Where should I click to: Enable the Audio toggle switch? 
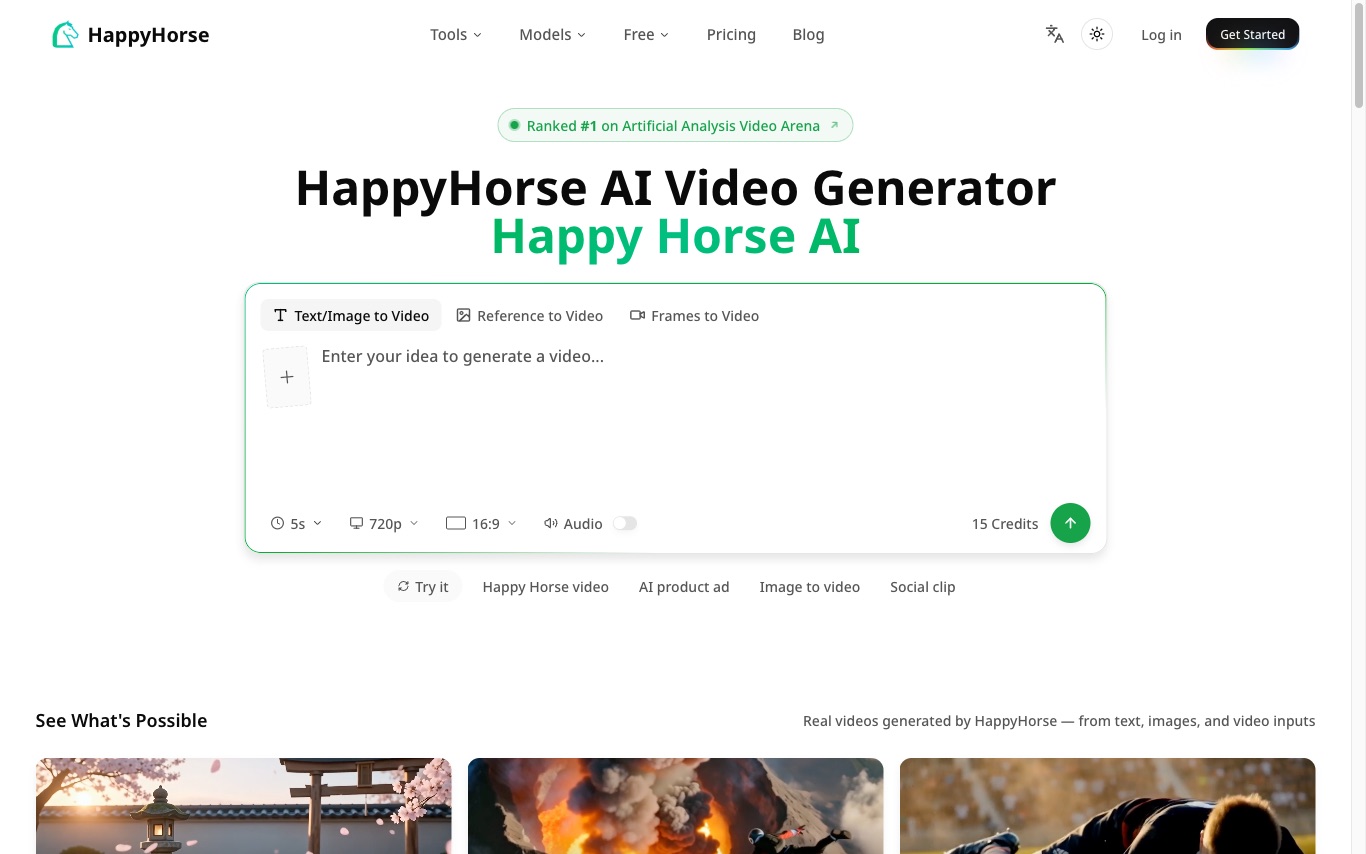coord(624,523)
